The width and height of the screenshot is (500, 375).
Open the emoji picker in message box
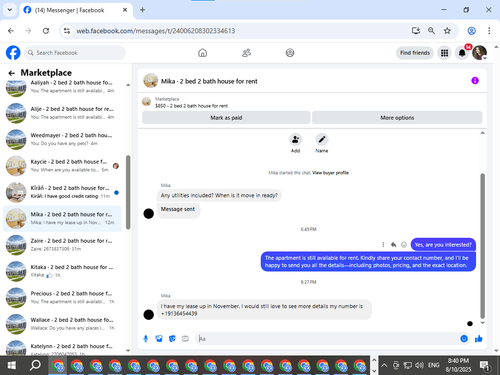point(464,339)
